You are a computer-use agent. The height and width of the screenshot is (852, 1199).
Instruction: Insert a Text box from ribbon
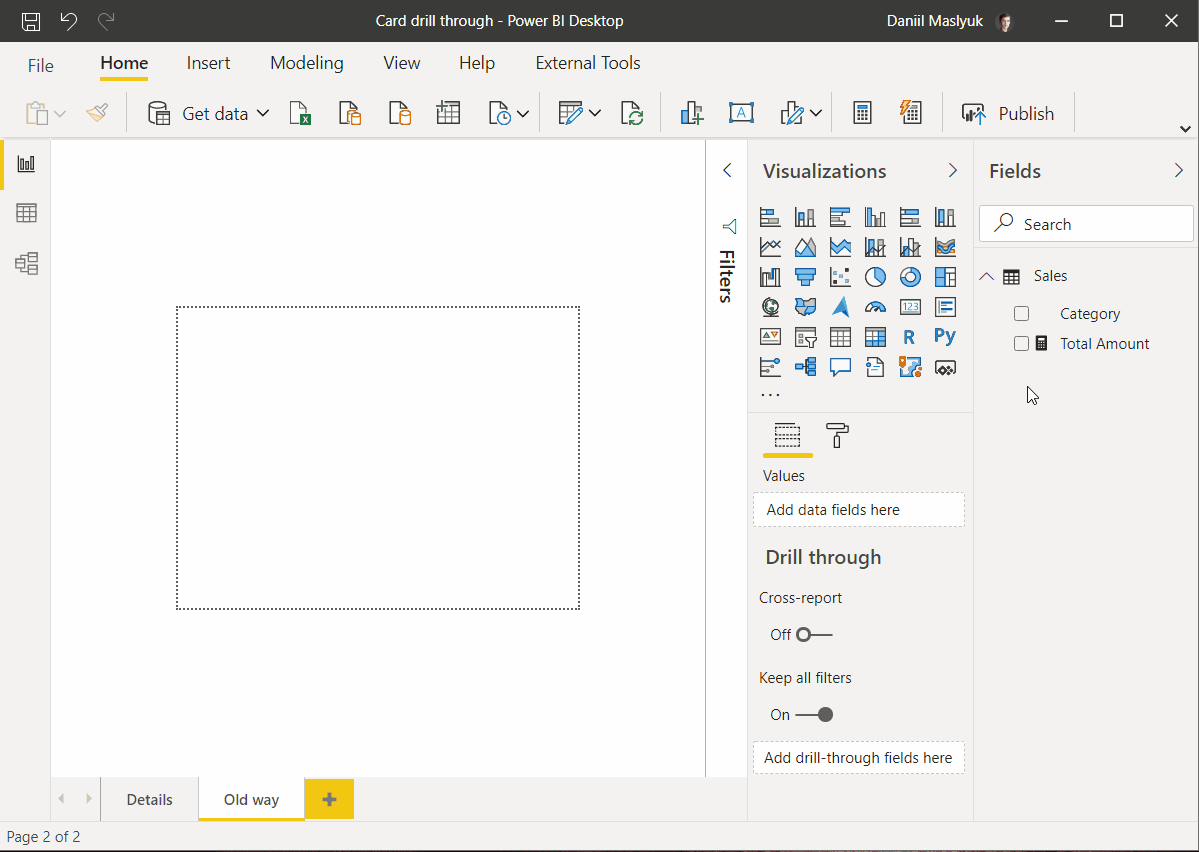(x=741, y=113)
